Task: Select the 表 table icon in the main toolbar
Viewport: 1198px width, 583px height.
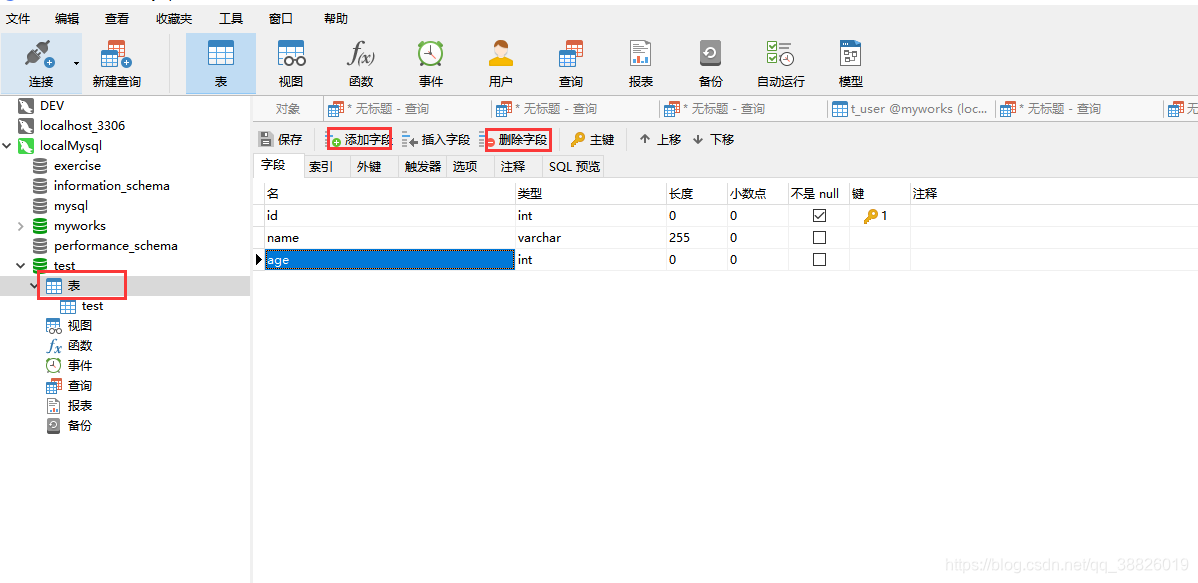Action: click(x=221, y=63)
